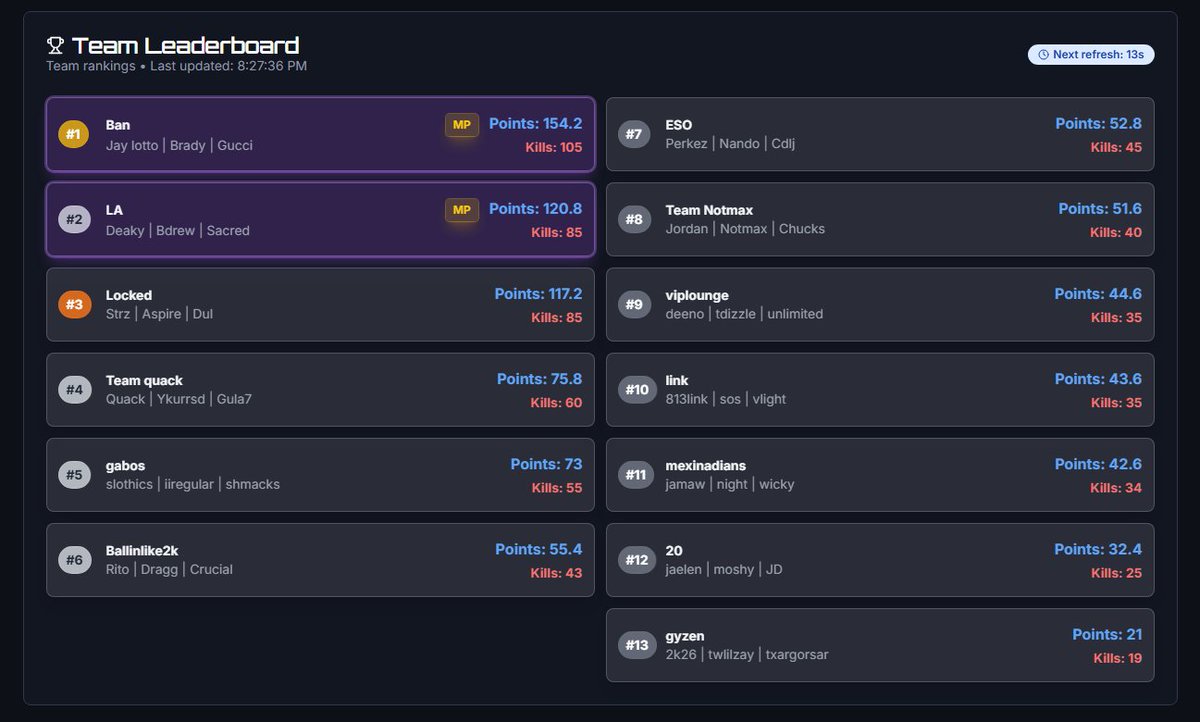Select team name link
The height and width of the screenshot is (722, 1200).
tap(677, 380)
